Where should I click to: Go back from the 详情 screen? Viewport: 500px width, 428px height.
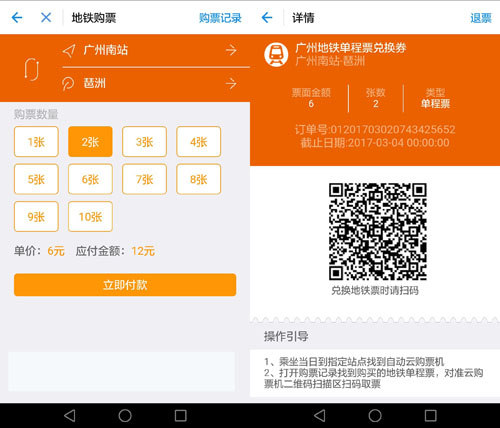[267, 17]
